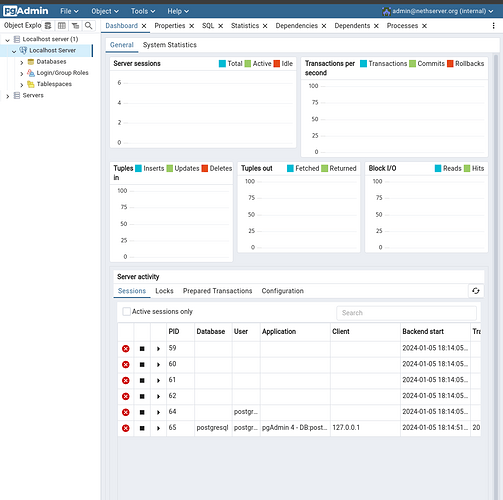This screenshot has width=503, height=500.
Task: Switch to the Locks tab
Action: 164,291
